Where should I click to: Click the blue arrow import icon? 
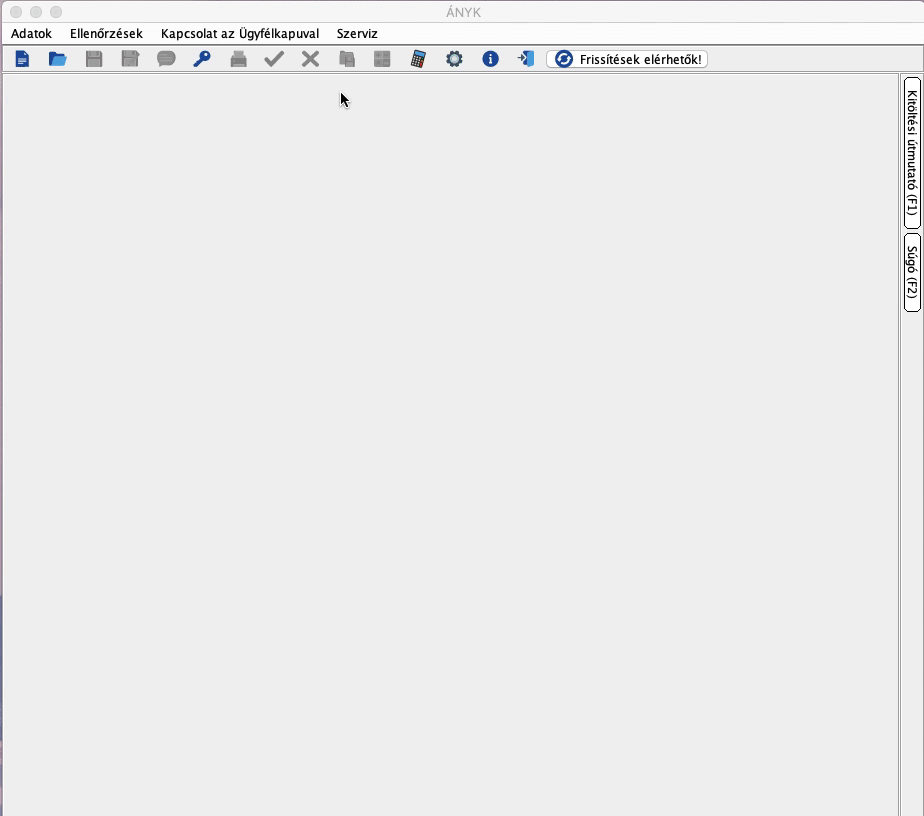pyautogui.click(x=526, y=58)
